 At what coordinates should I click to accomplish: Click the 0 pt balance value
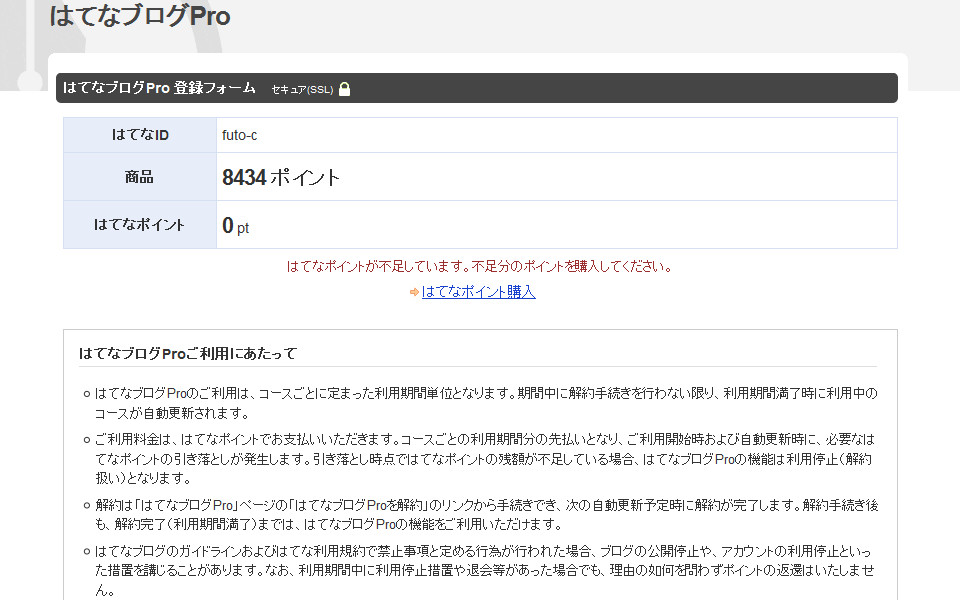(235, 225)
